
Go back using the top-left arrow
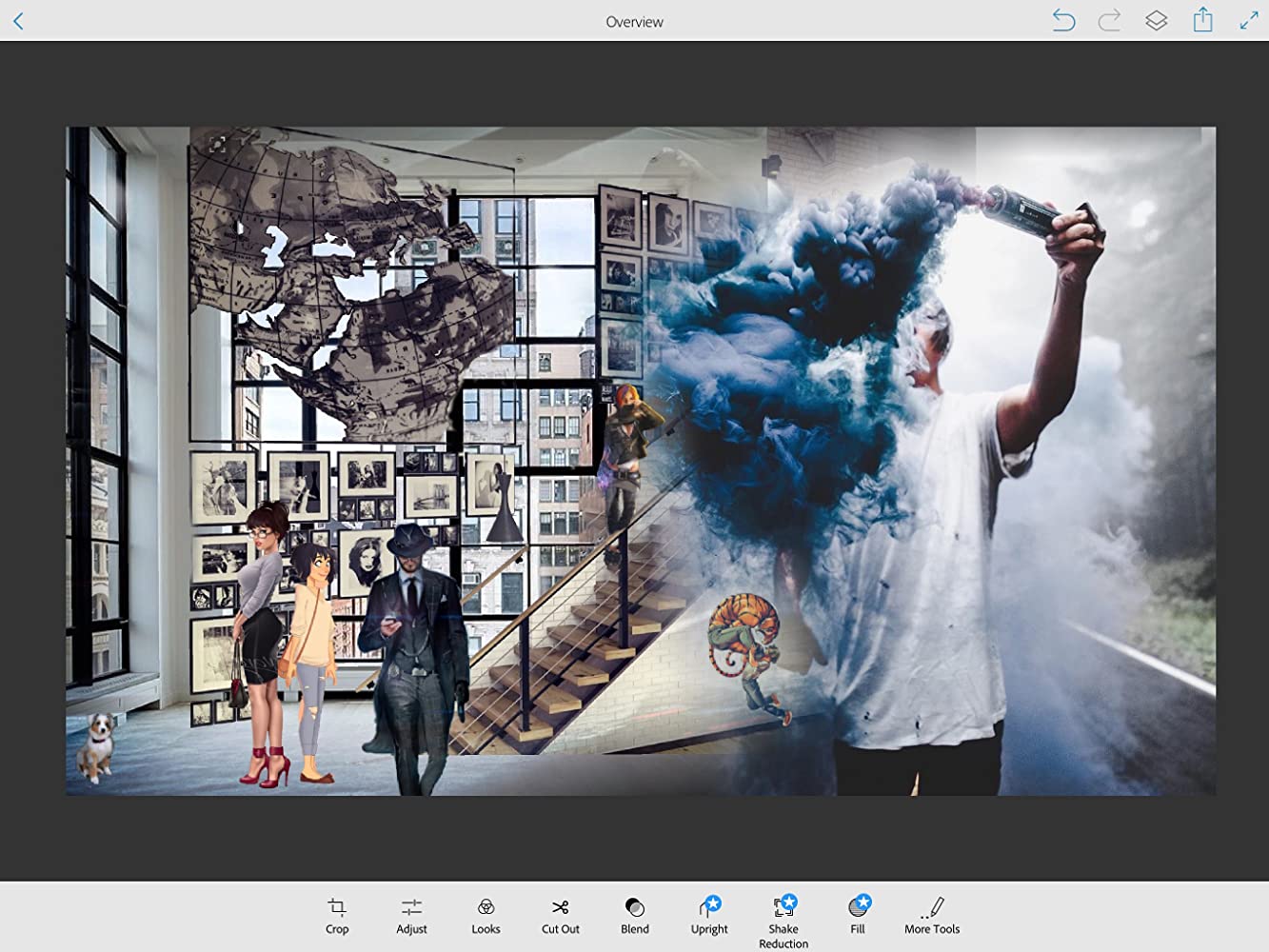pos(18,21)
